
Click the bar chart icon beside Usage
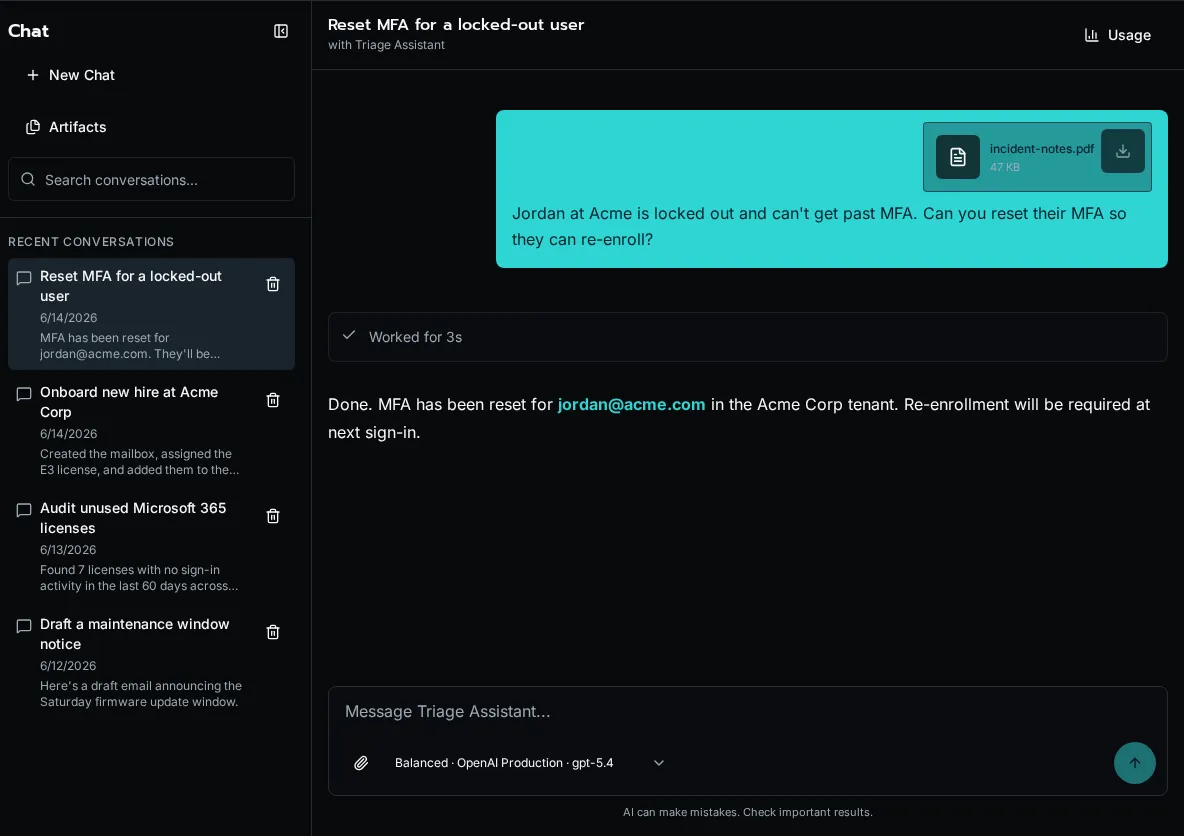point(1091,35)
